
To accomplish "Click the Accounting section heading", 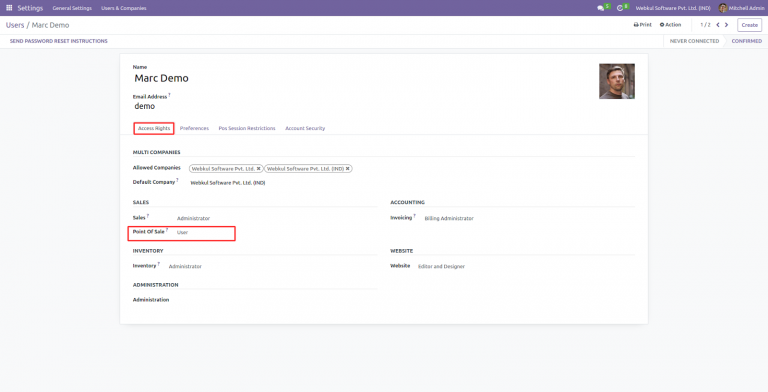I will click(x=408, y=202).
